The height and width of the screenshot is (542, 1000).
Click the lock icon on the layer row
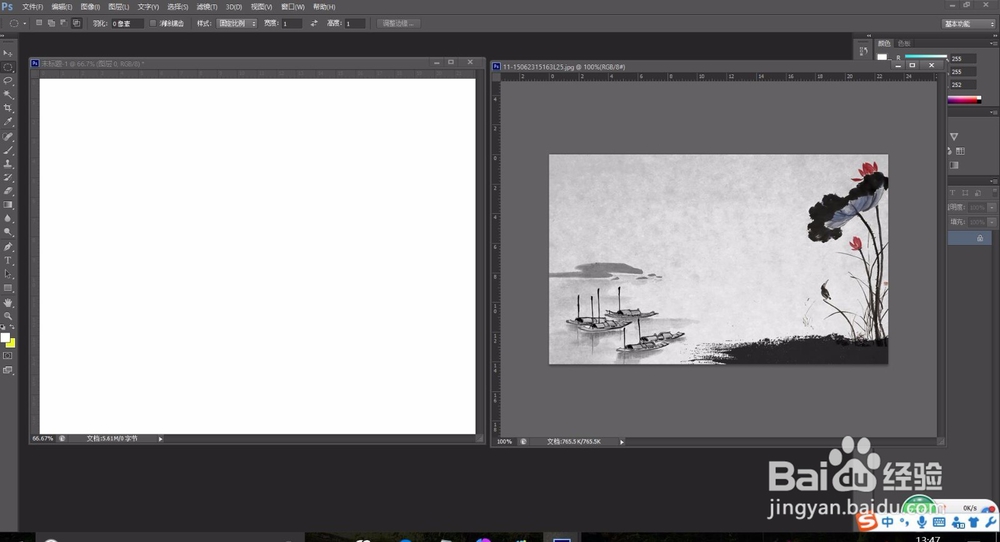(980, 238)
